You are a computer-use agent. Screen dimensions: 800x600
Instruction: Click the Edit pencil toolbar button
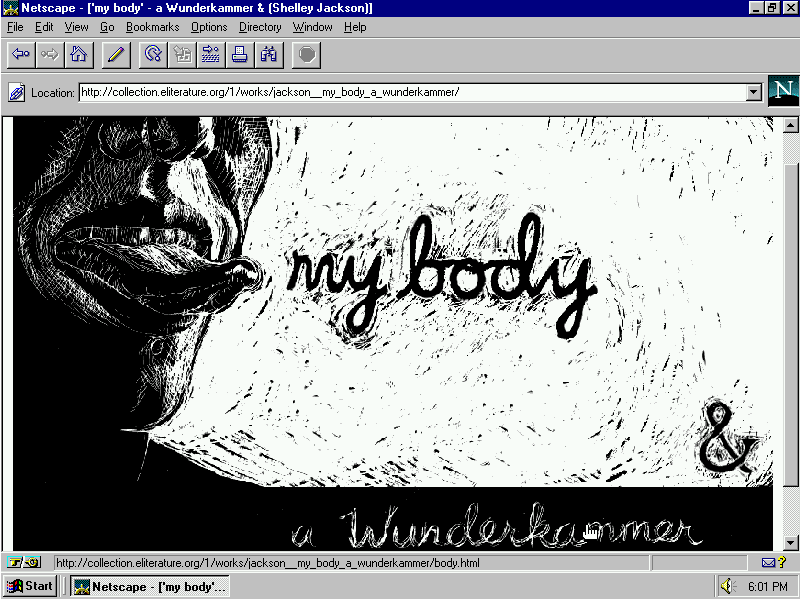click(116, 54)
